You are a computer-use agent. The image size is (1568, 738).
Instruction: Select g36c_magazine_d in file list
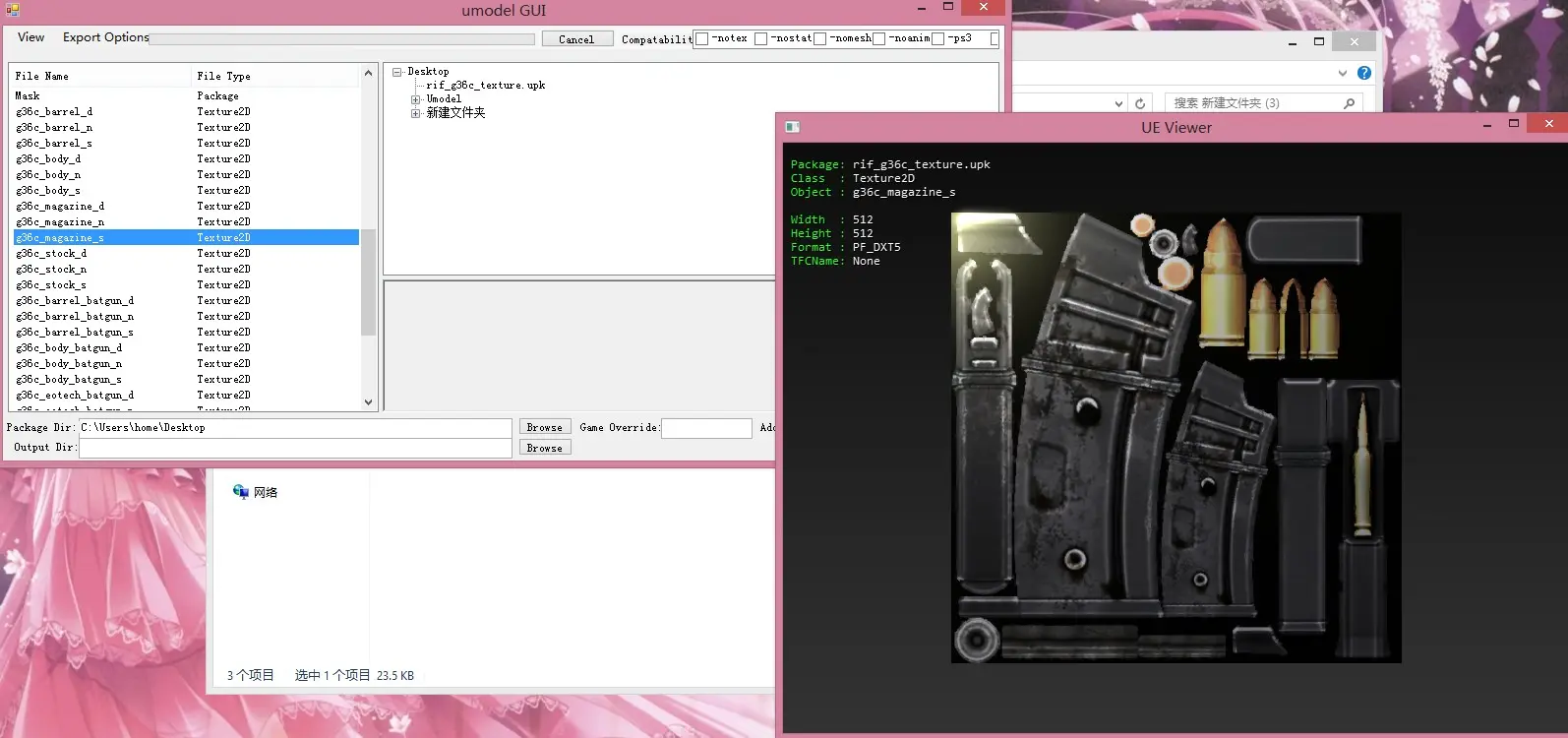tap(186, 207)
